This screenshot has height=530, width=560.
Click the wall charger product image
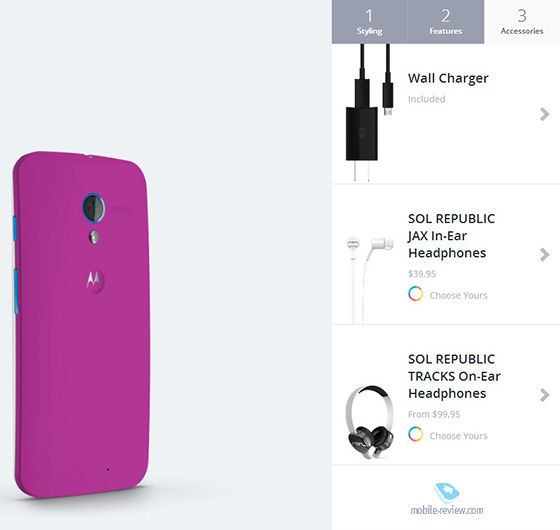(369, 112)
